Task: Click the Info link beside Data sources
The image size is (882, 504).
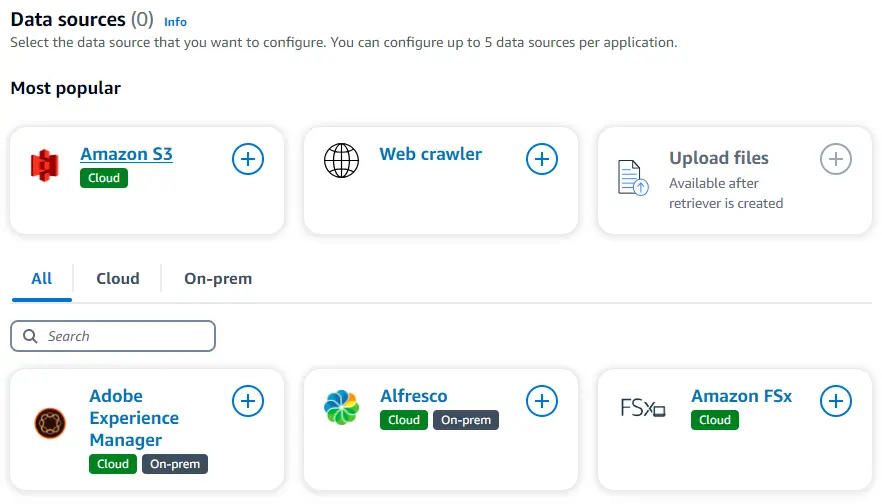Action: click(x=175, y=21)
